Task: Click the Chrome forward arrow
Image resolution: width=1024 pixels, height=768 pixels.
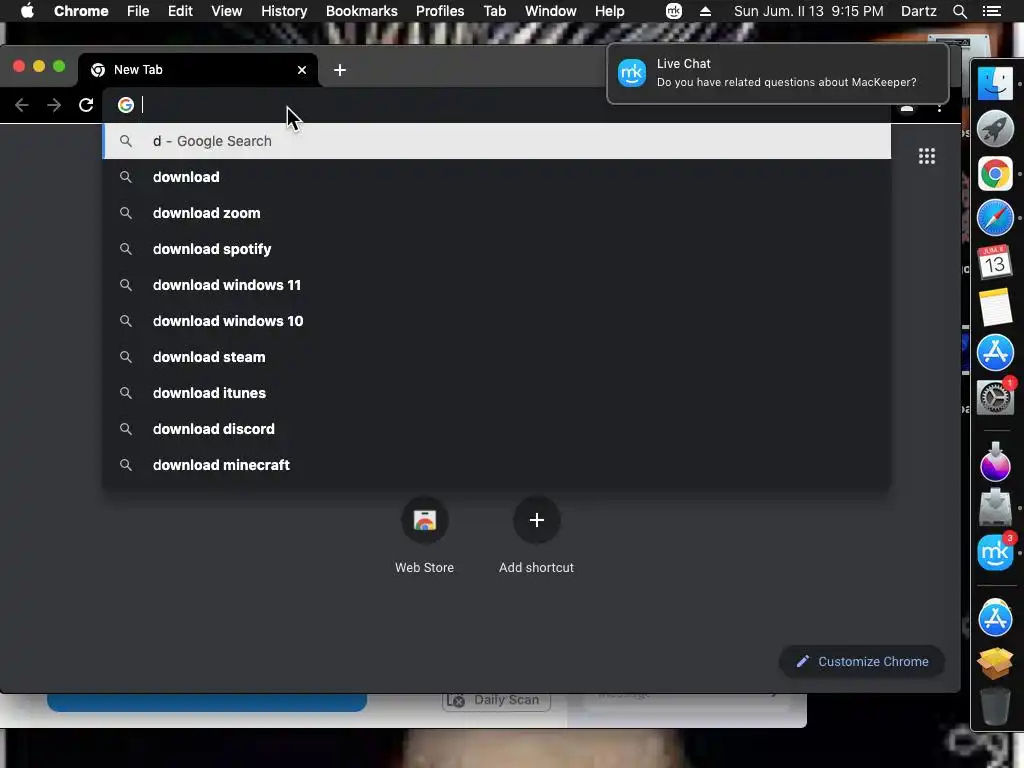Action: coord(54,105)
